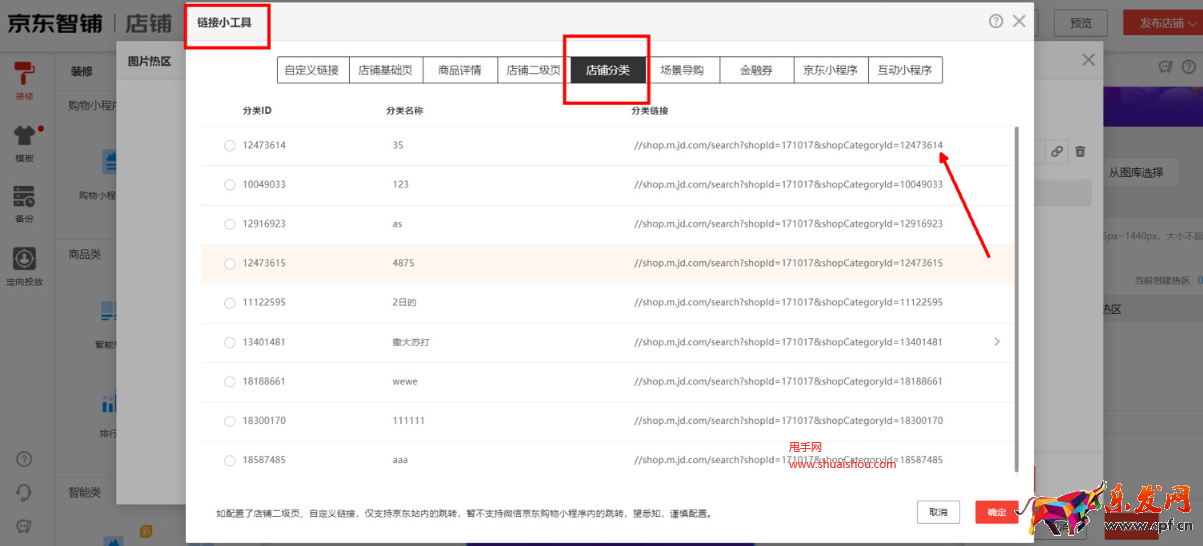Click category name wewe
This screenshot has width=1203, height=546.
point(405,381)
